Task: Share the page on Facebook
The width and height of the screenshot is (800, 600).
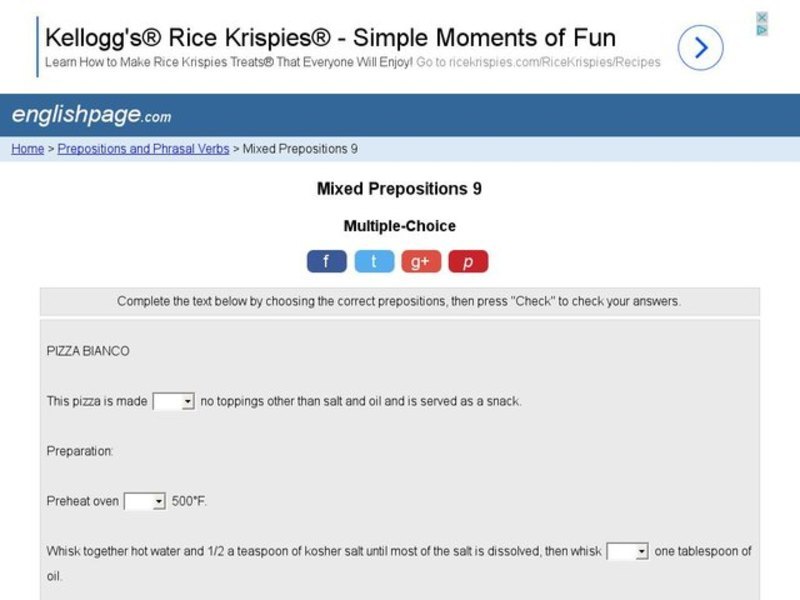Action: [x=326, y=262]
